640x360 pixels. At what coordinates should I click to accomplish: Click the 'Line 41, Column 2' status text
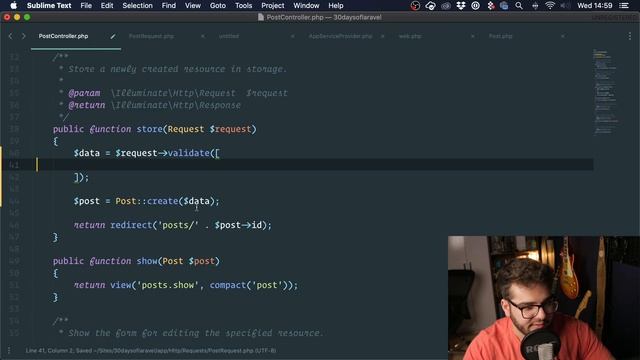click(50, 351)
